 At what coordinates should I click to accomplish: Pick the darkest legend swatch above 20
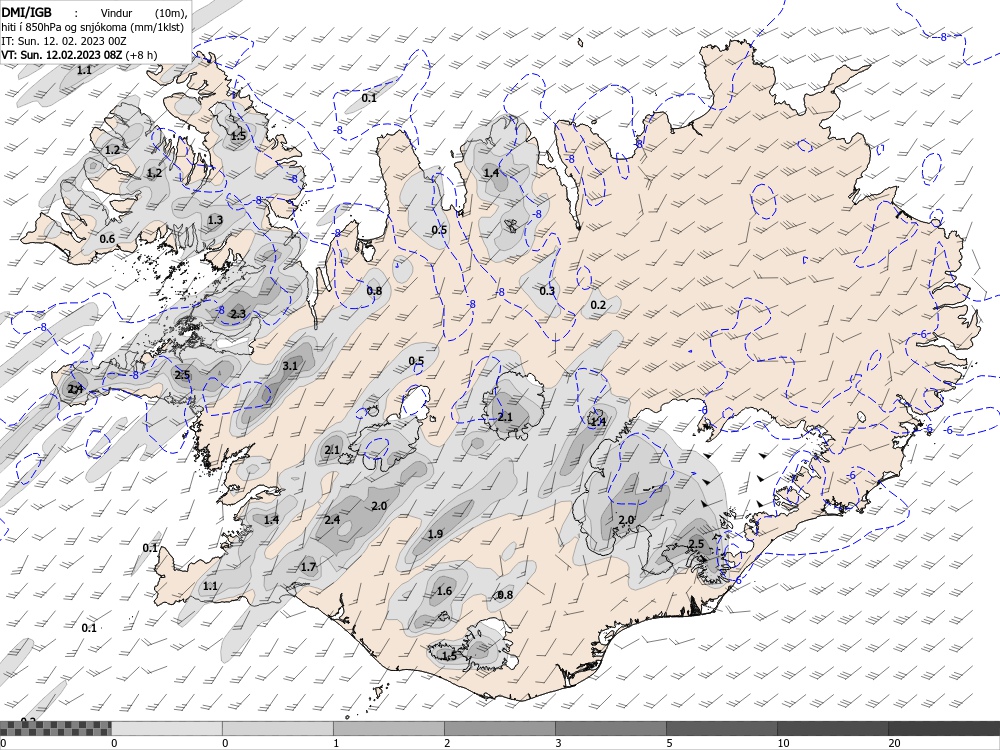[x=944, y=728]
